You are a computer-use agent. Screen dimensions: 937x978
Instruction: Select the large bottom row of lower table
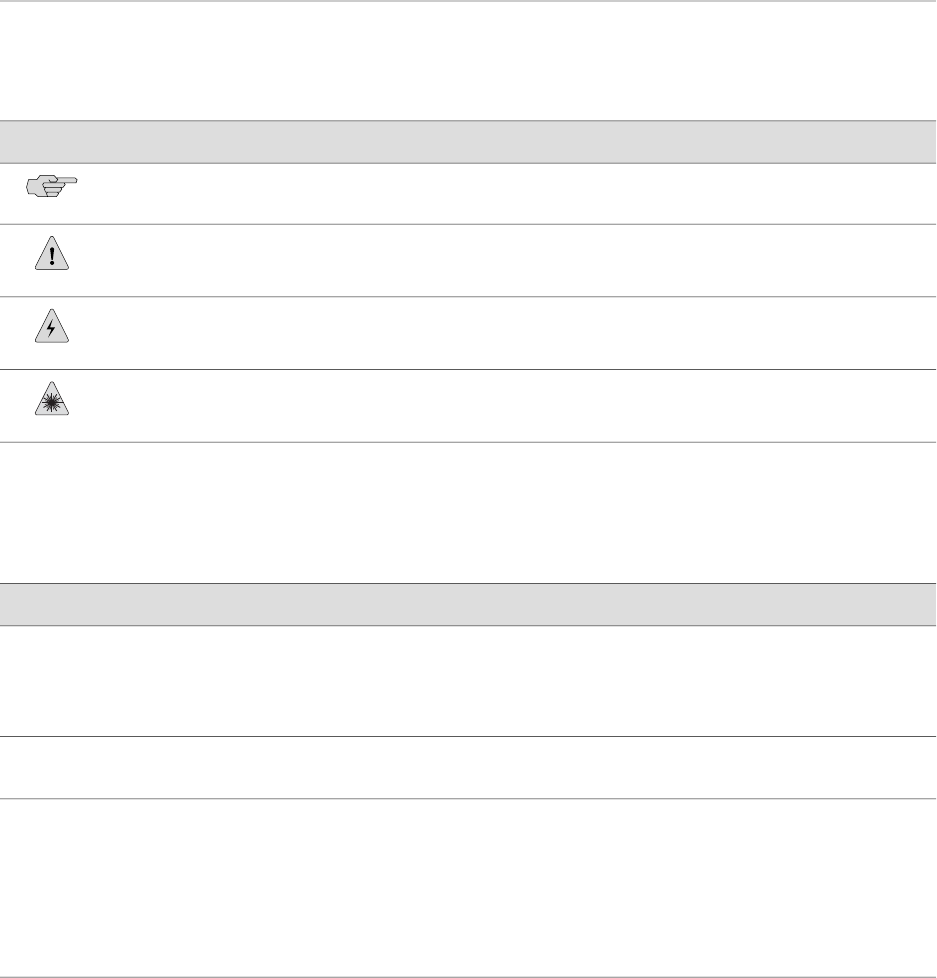[x=468, y=887]
